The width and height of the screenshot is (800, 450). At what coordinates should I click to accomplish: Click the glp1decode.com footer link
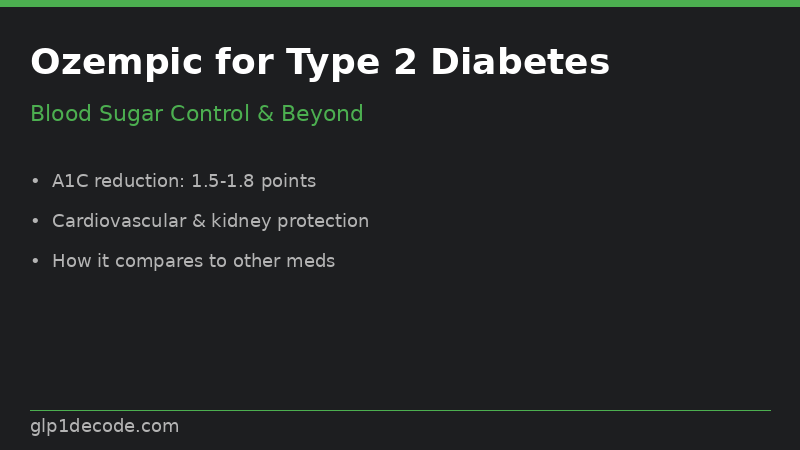pos(105,427)
